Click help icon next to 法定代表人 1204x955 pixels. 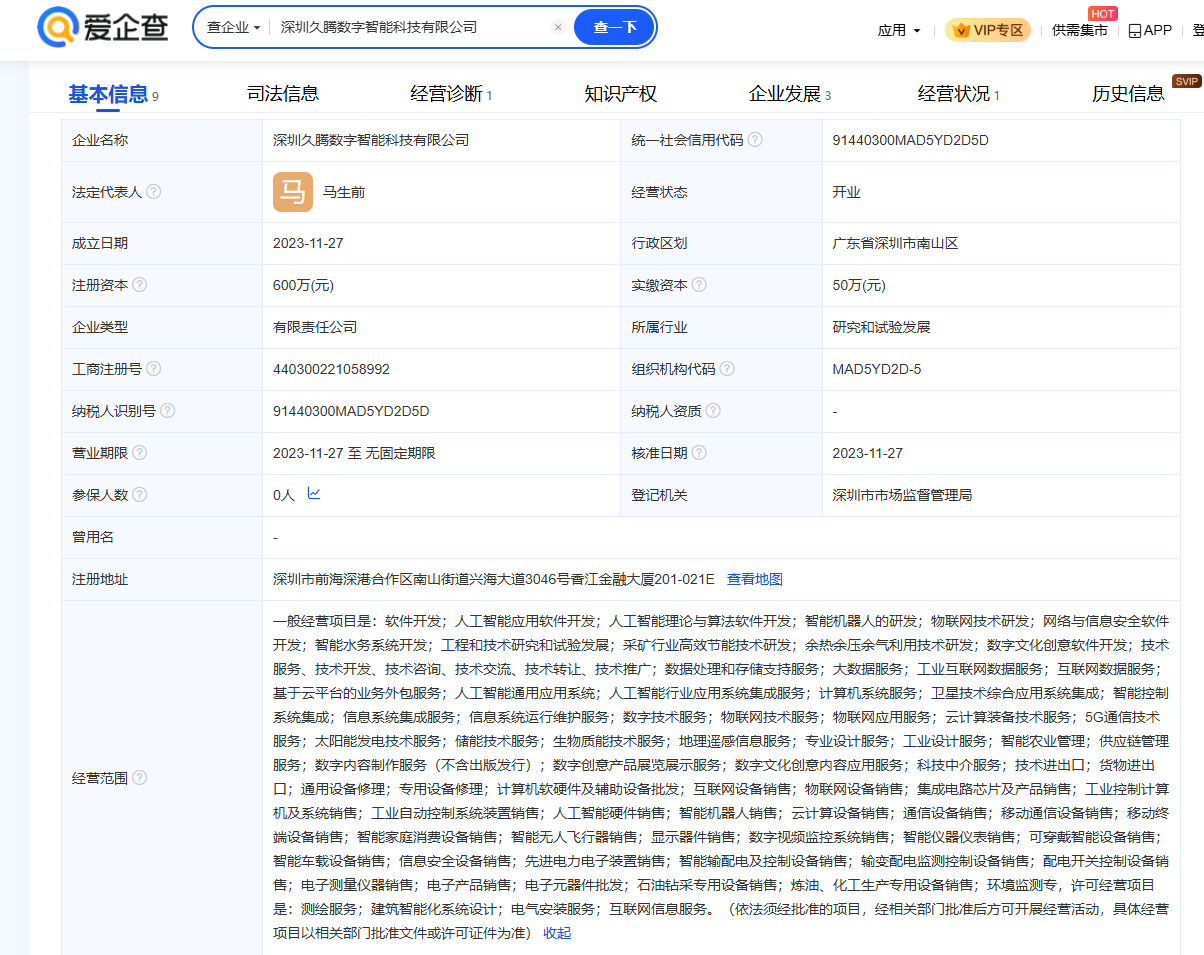[154, 192]
